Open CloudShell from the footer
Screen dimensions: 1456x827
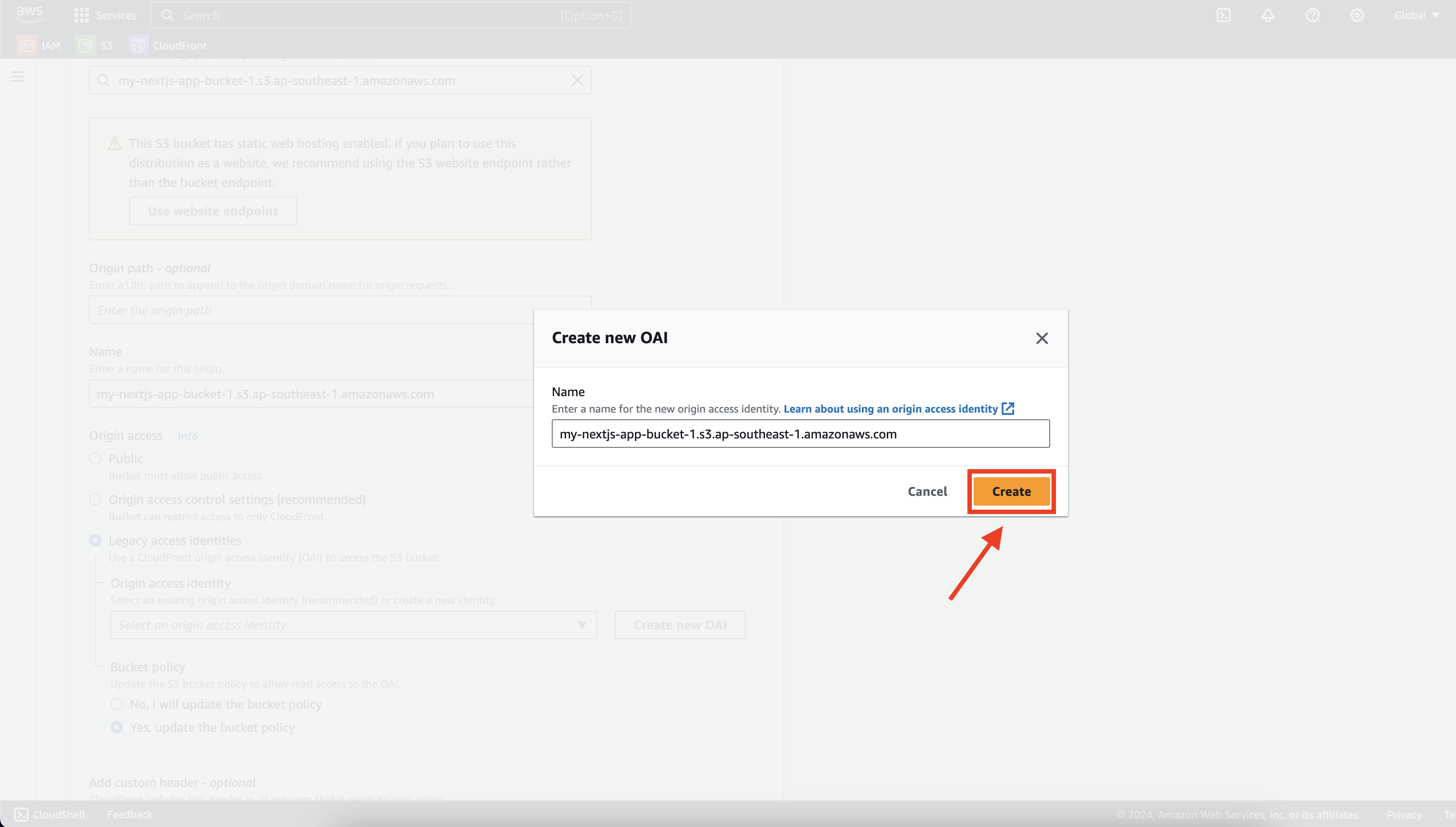point(49,815)
